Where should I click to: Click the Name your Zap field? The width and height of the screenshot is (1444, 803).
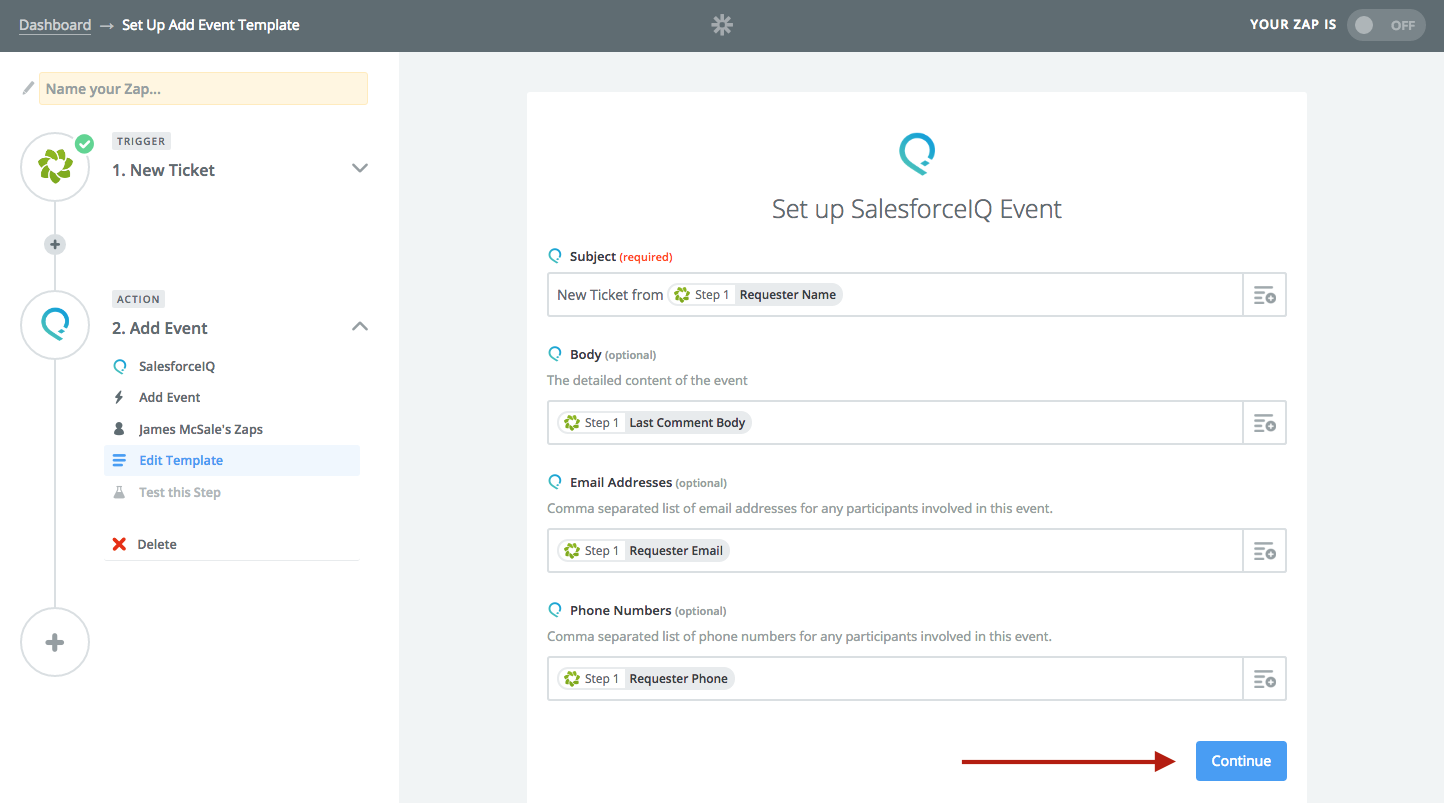(x=203, y=89)
